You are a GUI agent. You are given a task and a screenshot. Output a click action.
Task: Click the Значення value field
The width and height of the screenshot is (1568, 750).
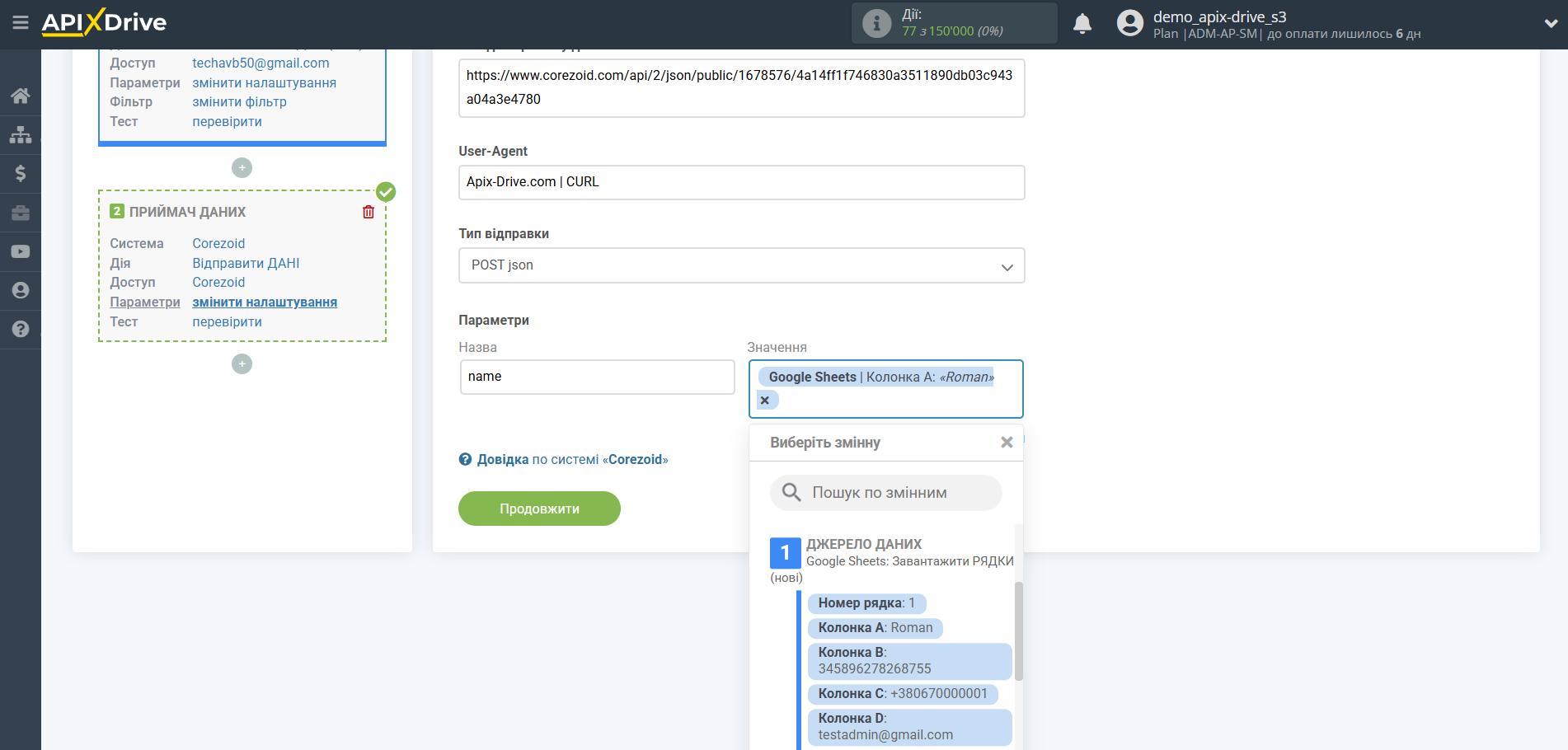pos(885,389)
